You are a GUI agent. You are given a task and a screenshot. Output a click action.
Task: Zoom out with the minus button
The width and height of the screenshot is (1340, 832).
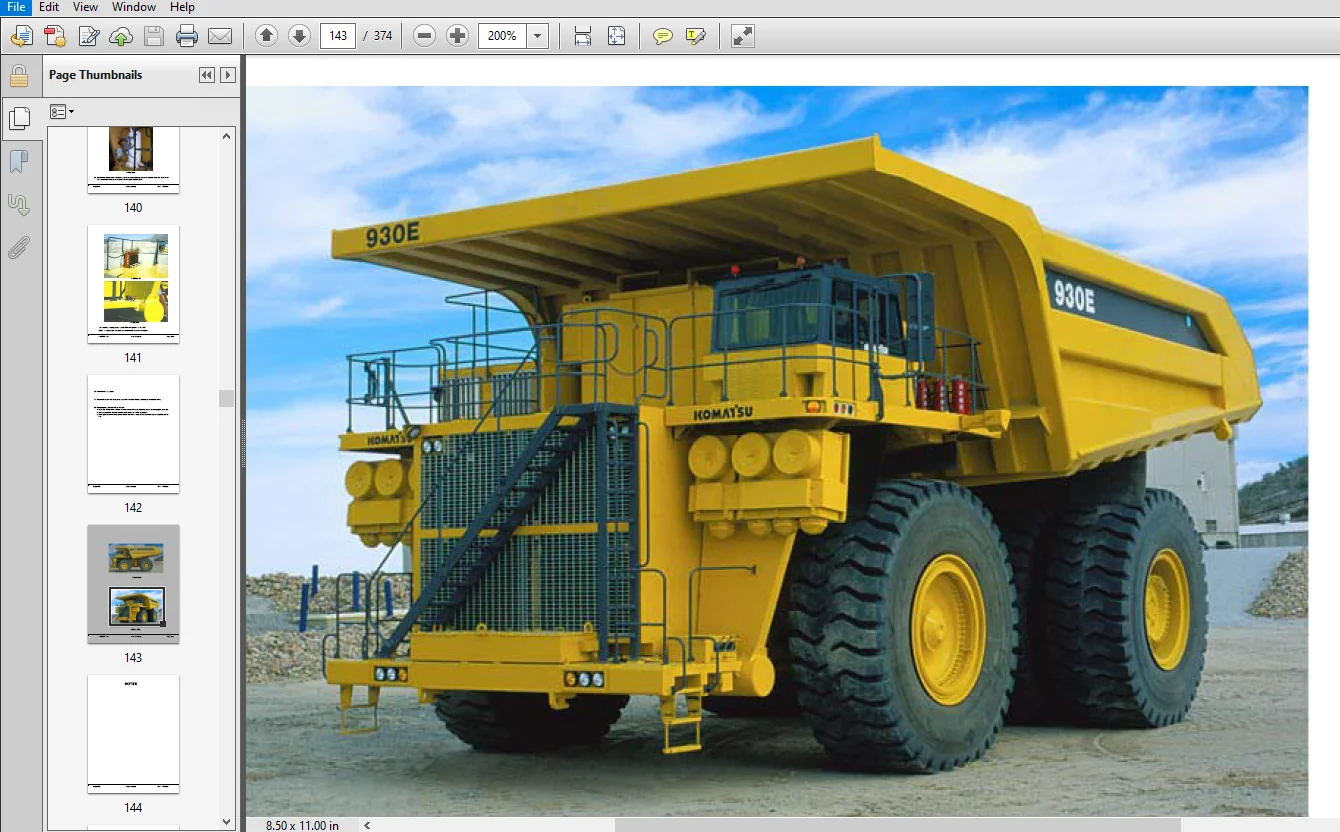(x=424, y=36)
